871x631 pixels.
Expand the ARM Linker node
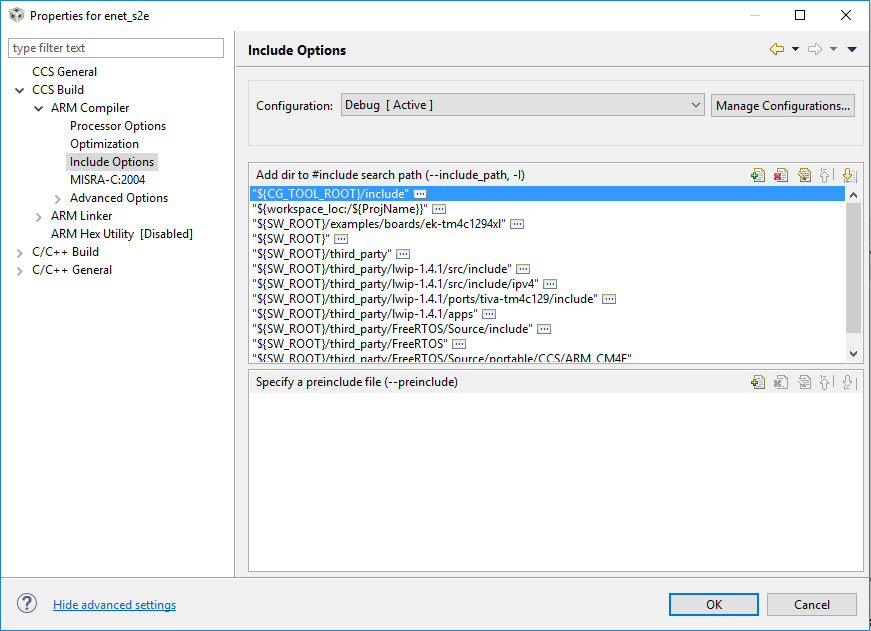pos(40,216)
